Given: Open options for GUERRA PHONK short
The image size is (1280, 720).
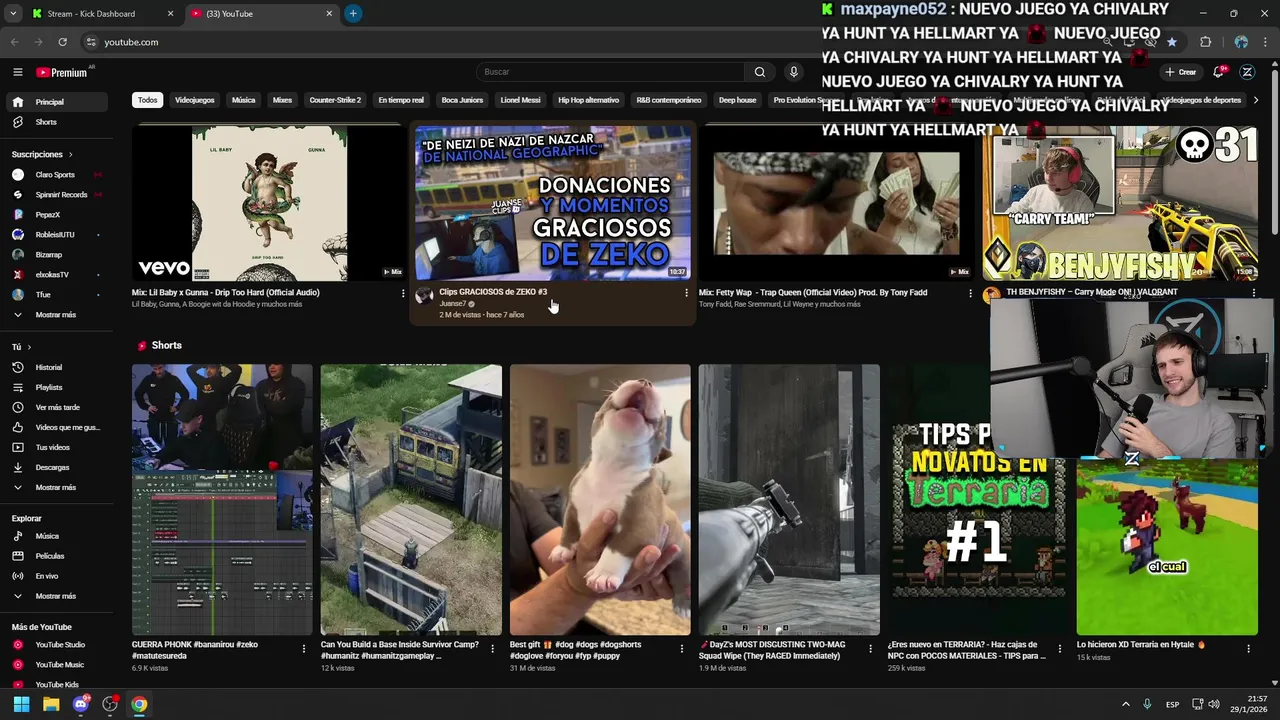Looking at the screenshot, I should [x=304, y=649].
